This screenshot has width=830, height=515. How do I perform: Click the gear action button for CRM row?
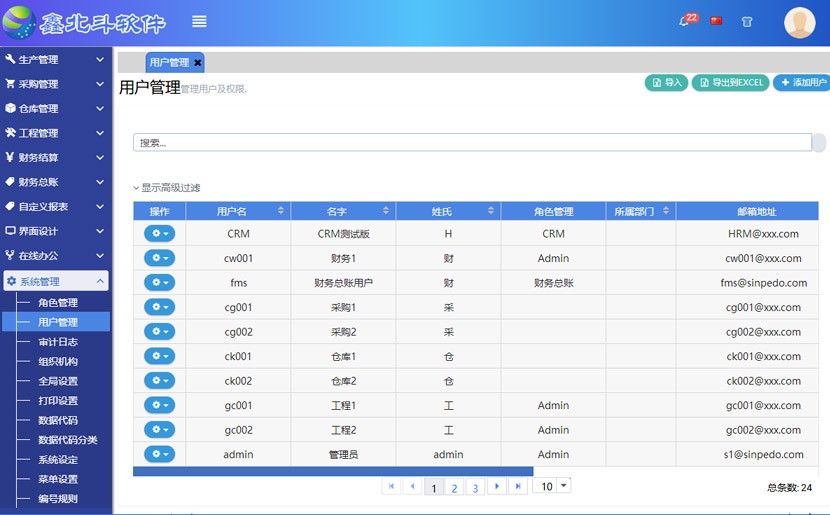point(159,234)
